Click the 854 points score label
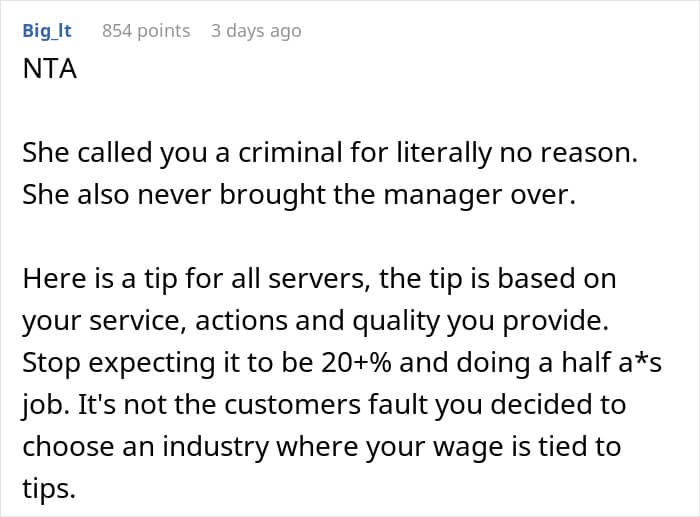This screenshot has width=700, height=517. pyautogui.click(x=146, y=31)
